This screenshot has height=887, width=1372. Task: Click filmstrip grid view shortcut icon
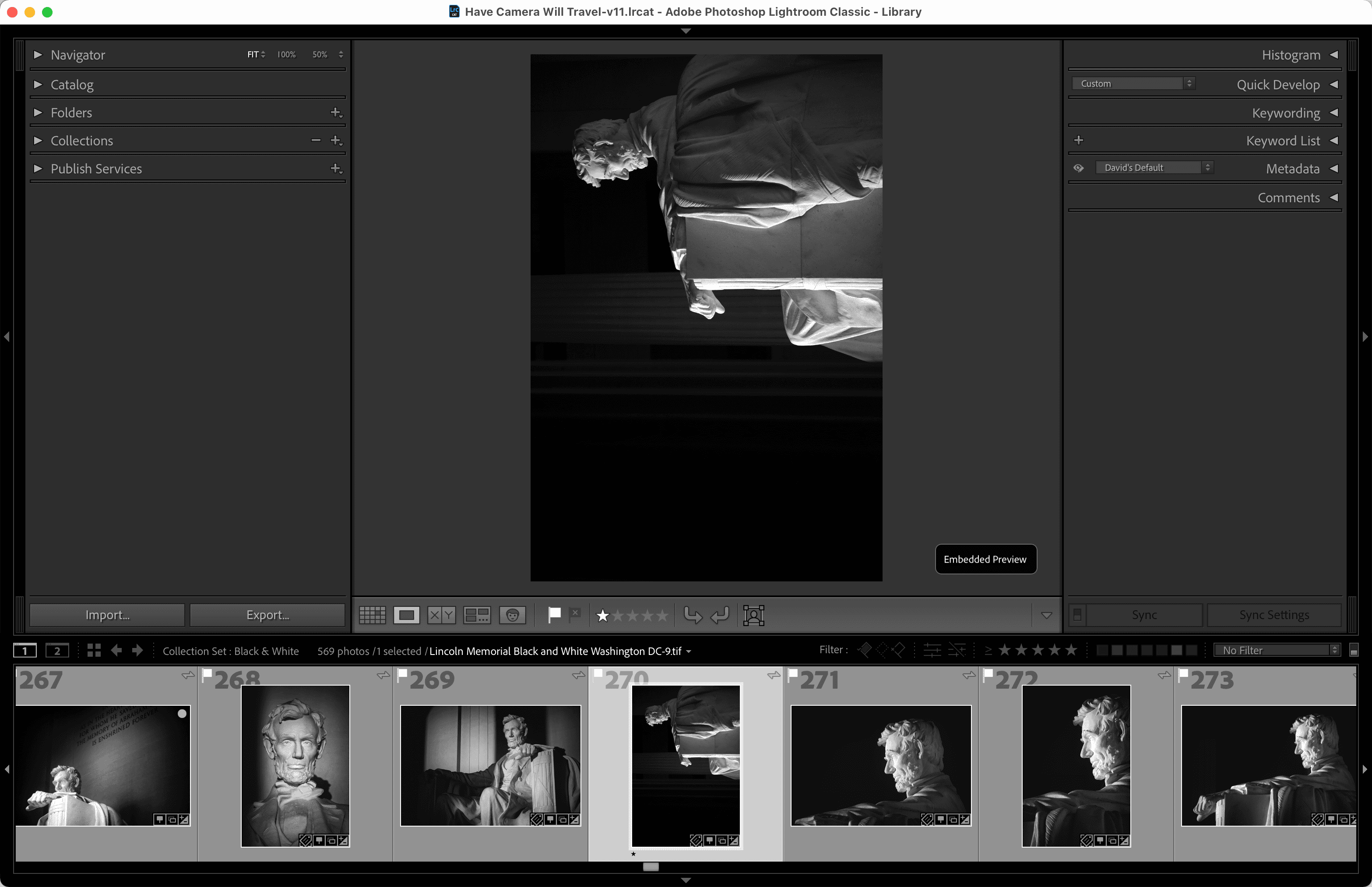(x=94, y=650)
